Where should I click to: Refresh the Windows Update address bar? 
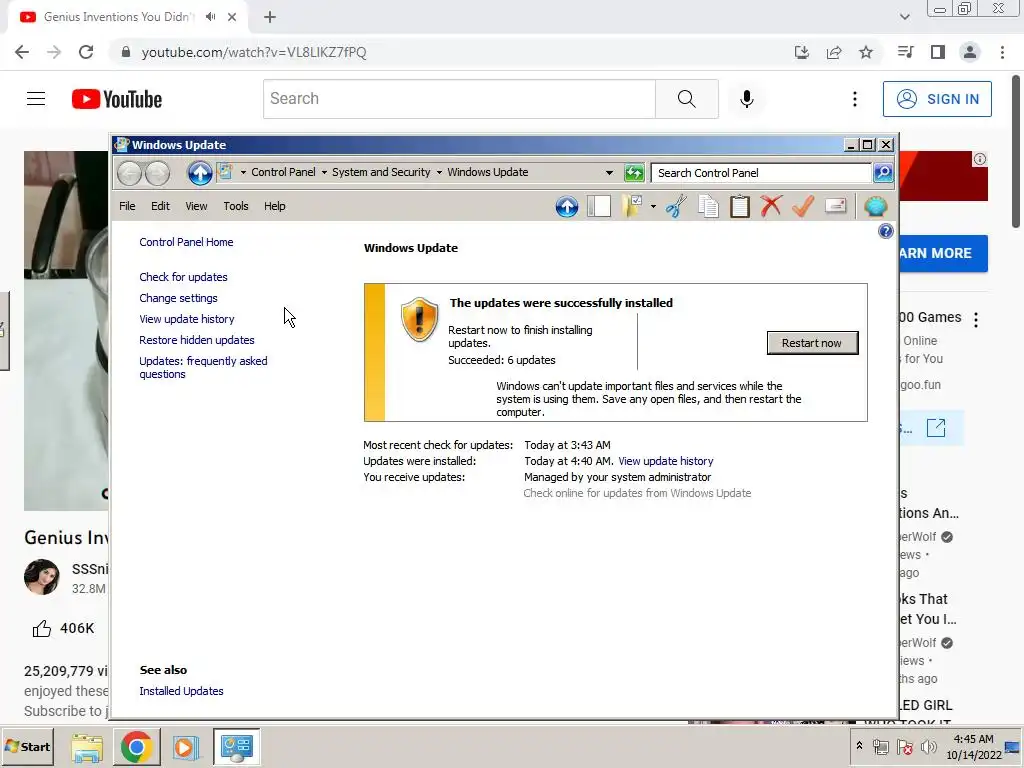point(633,173)
